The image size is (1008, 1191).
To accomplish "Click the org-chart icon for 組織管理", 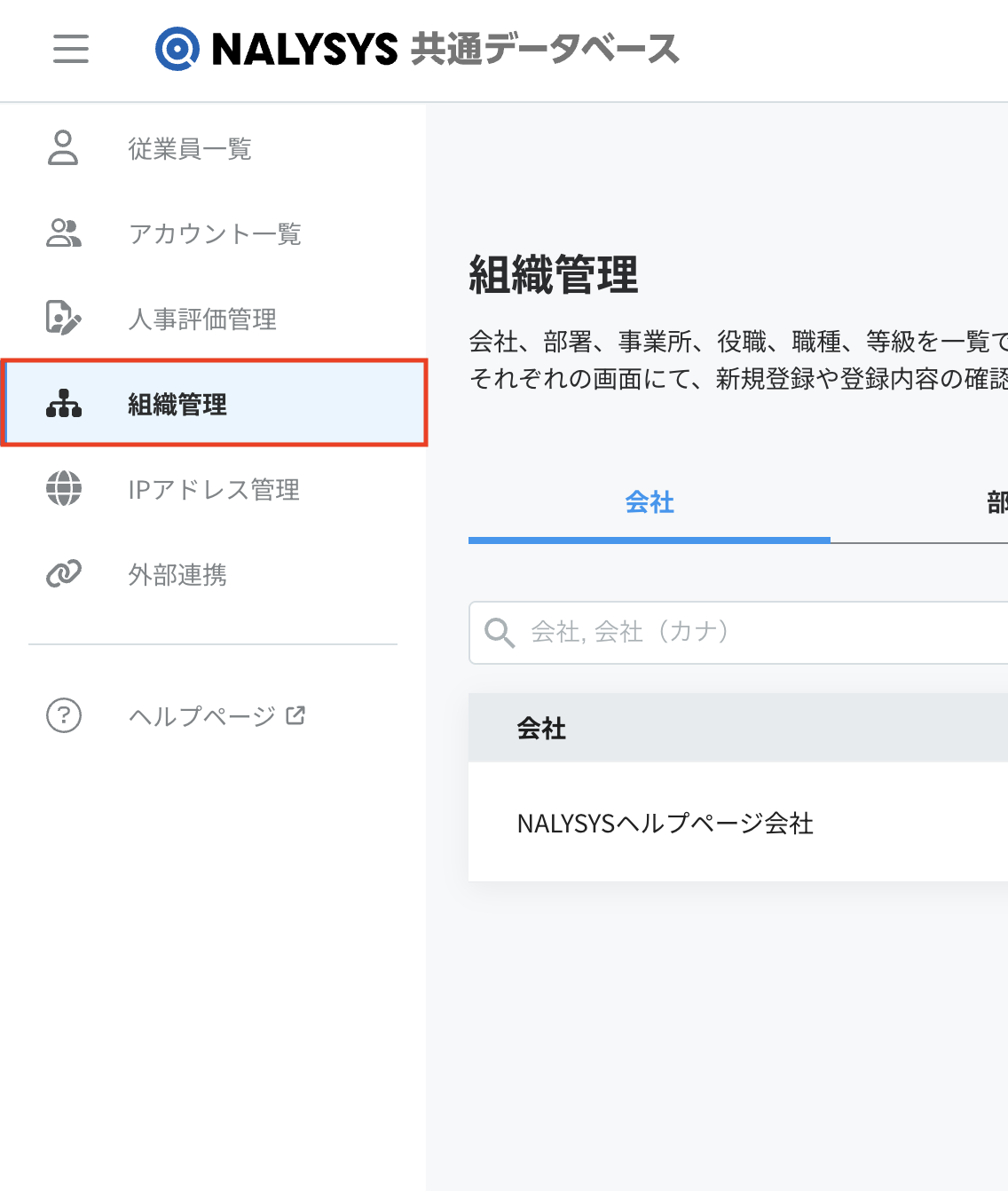I will (63, 404).
